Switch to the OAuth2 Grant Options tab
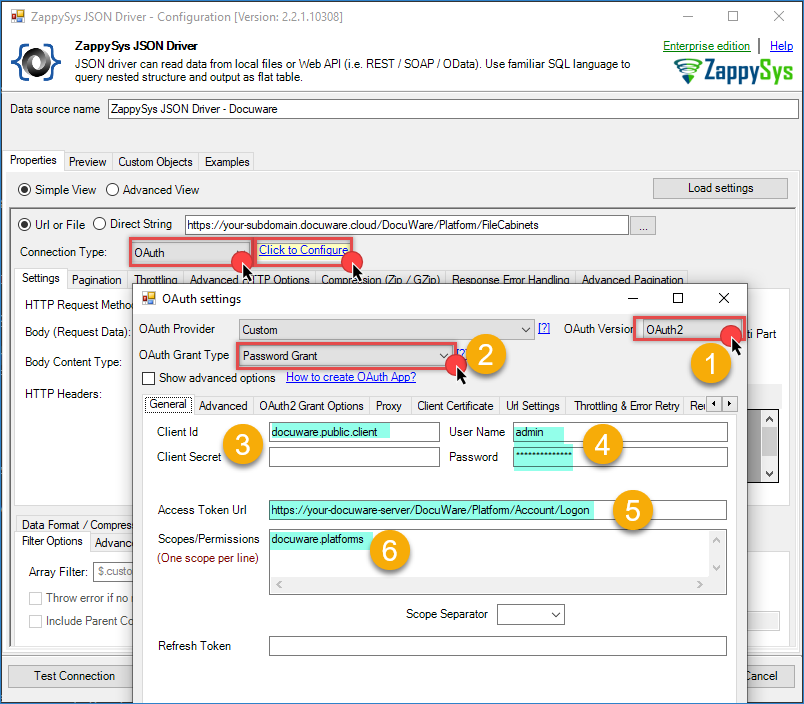The width and height of the screenshot is (804, 704). [x=311, y=405]
